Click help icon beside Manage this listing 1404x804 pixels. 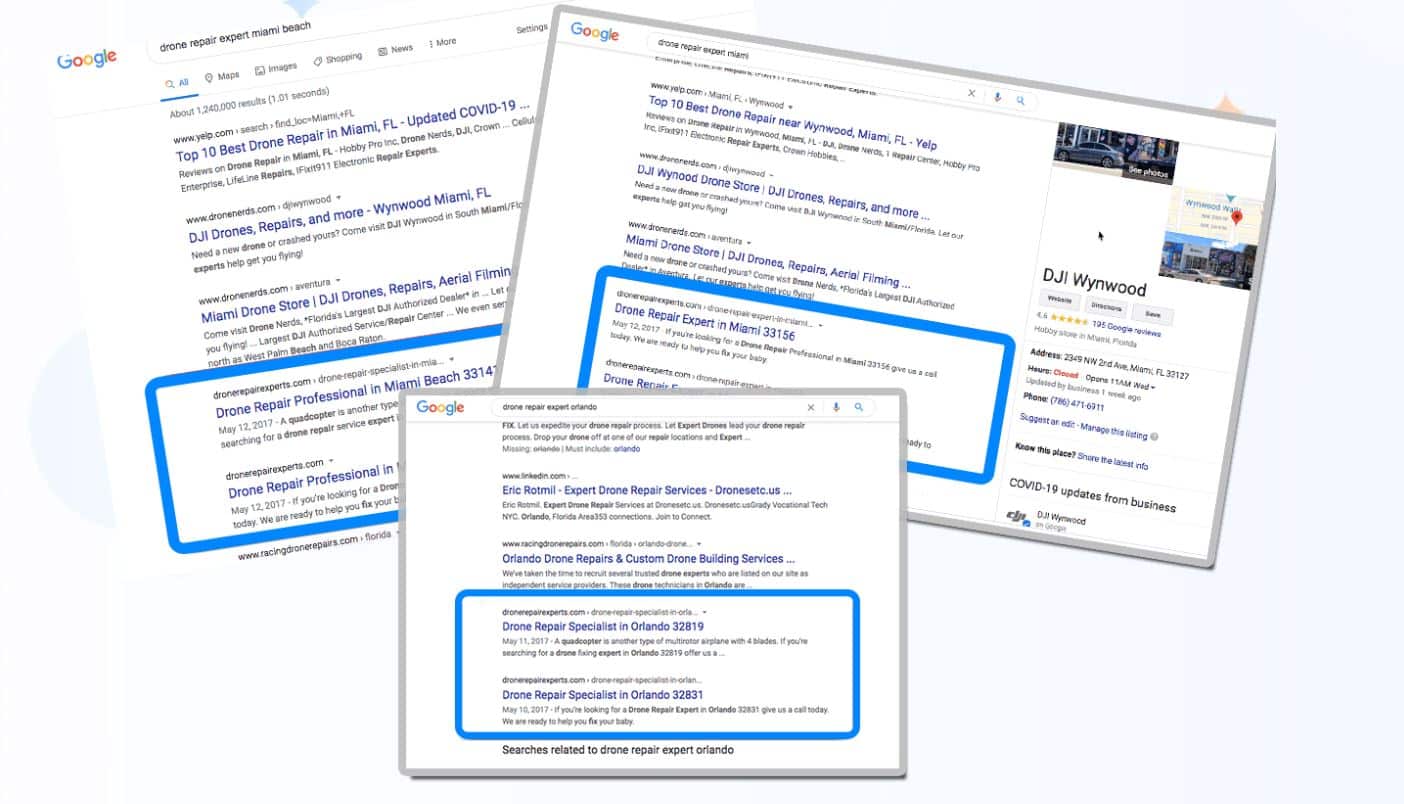1154,436
